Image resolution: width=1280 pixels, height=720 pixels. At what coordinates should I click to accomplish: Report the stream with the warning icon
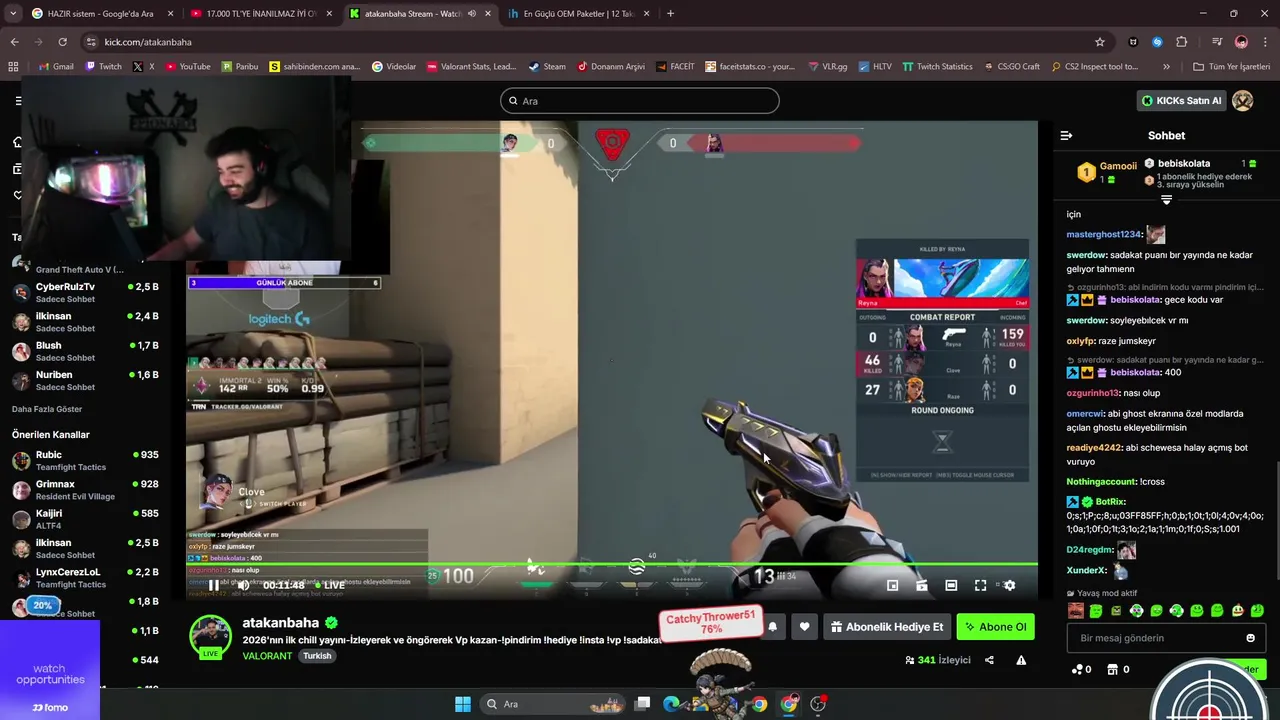(x=1021, y=660)
